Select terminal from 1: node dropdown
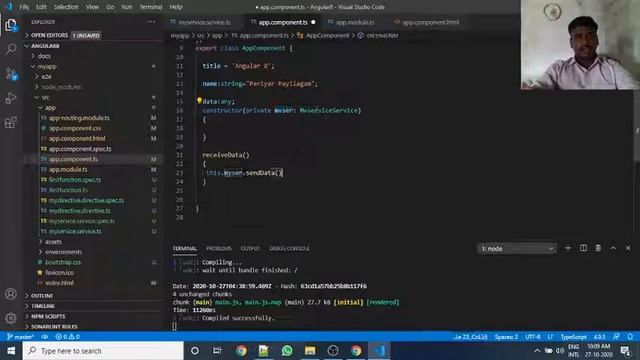The image size is (640, 360). pos(517,248)
